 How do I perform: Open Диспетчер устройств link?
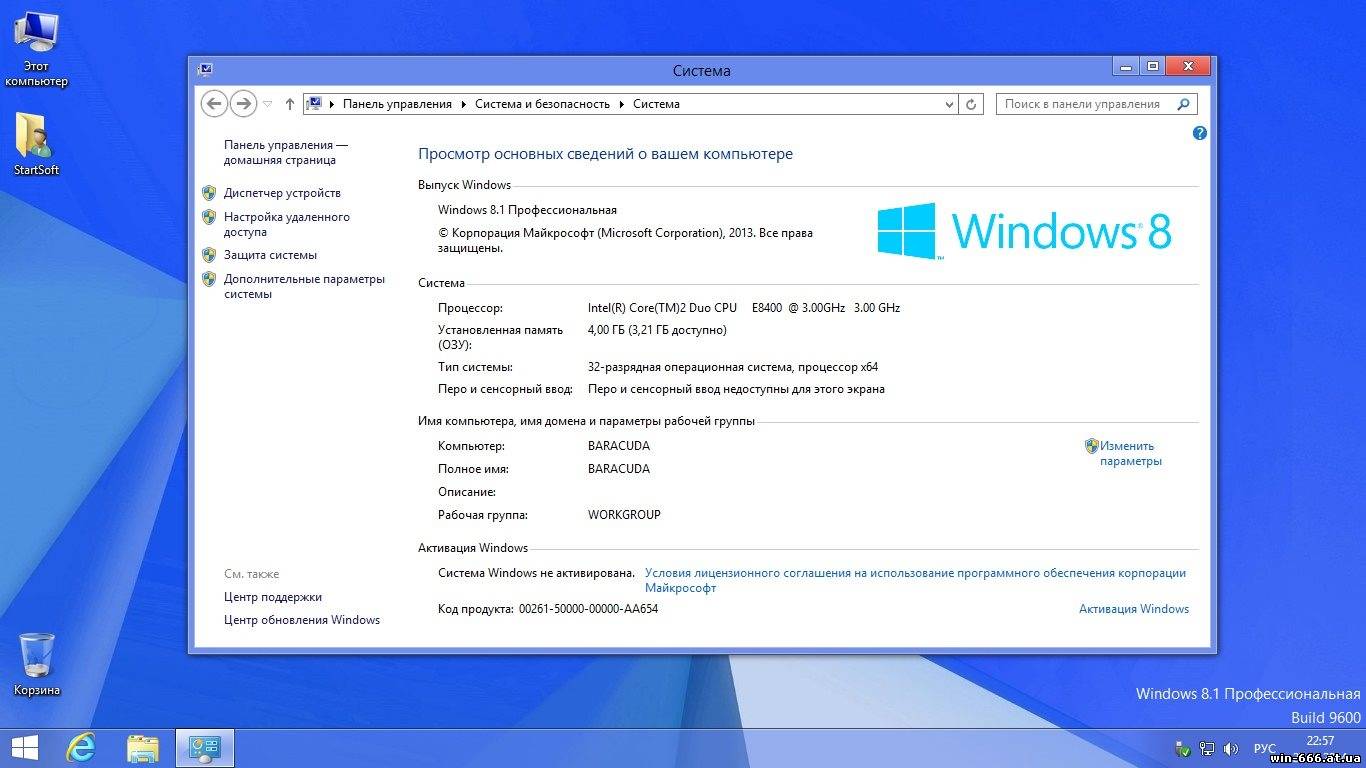pos(282,193)
